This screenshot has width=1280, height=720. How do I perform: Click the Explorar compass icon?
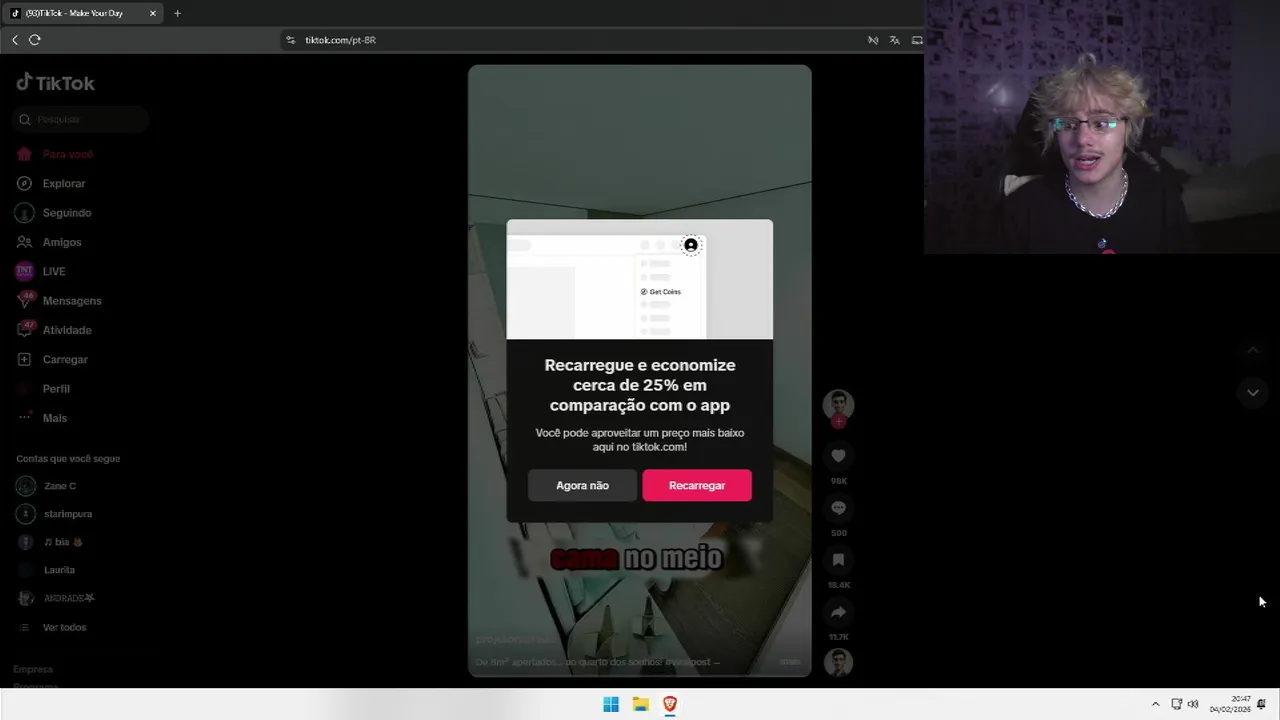coord(25,184)
